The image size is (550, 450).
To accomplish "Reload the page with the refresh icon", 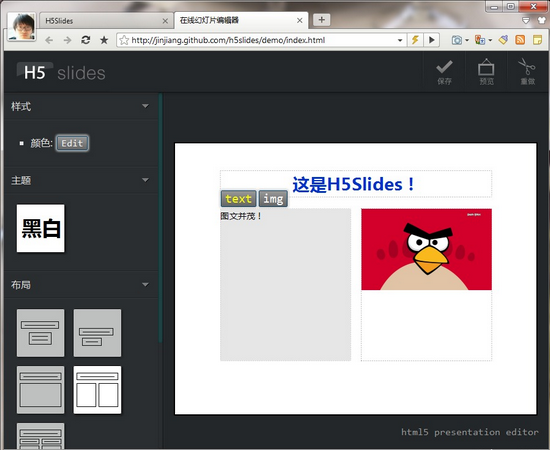I will coord(86,40).
